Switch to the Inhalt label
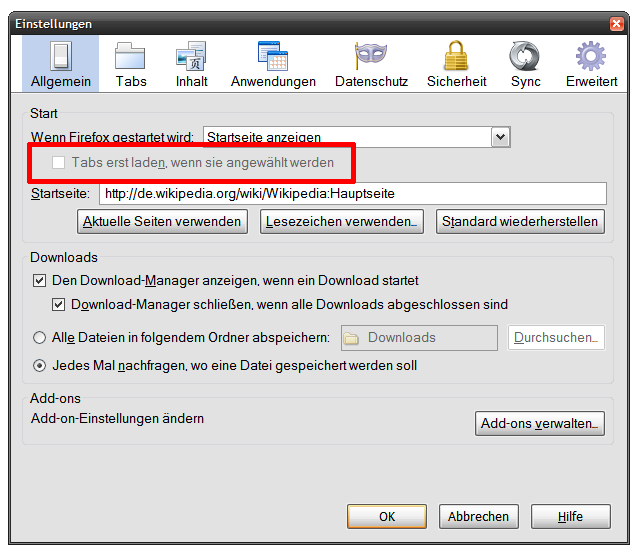The width and height of the screenshot is (635, 552). pyautogui.click(x=191, y=81)
